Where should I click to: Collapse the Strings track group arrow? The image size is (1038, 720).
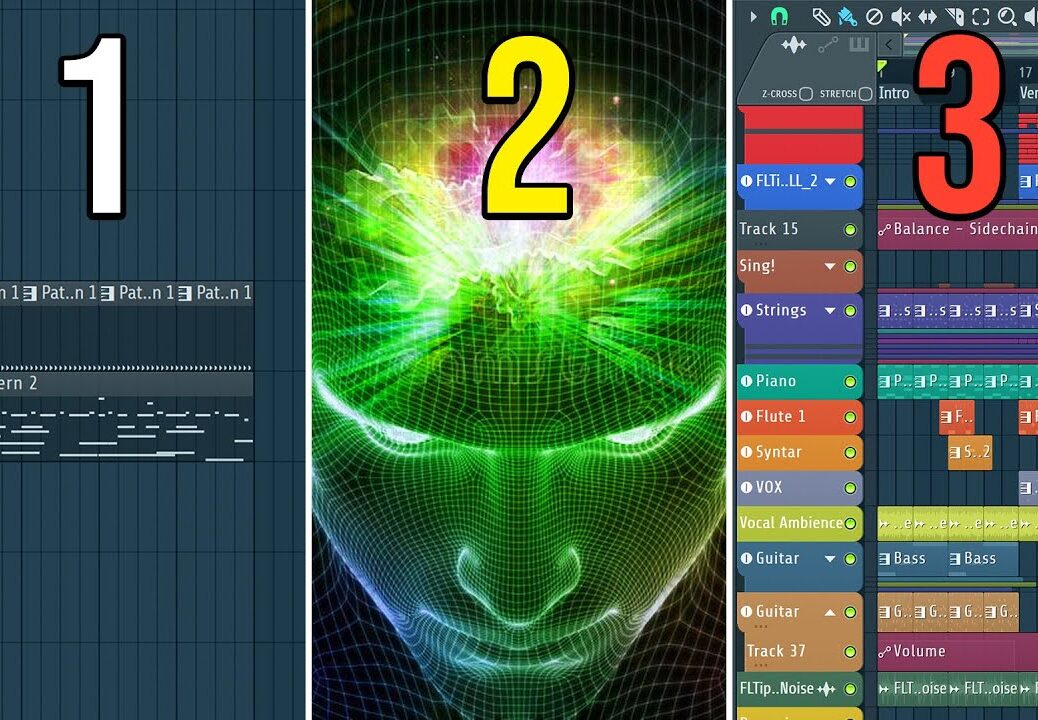pos(829,310)
